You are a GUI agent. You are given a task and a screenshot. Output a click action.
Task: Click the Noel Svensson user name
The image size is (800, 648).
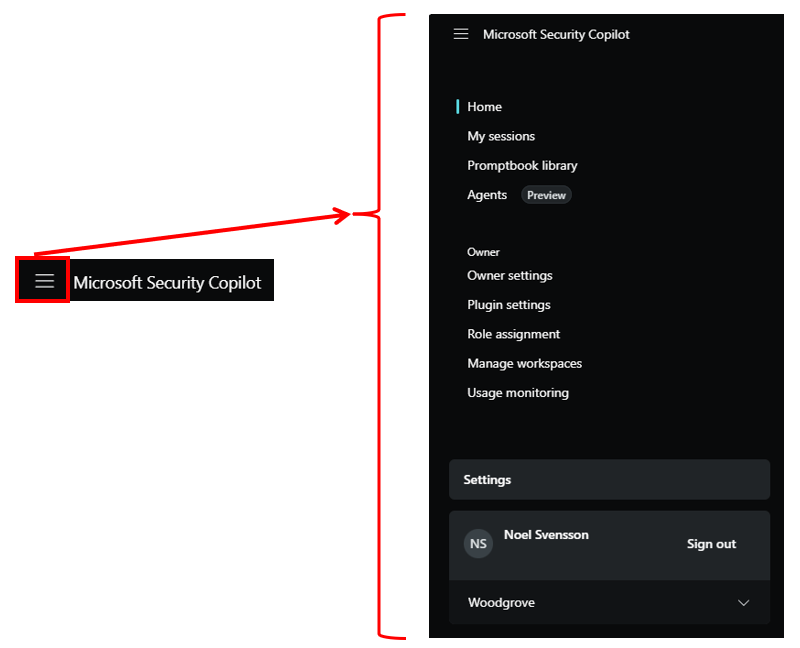pyautogui.click(x=546, y=535)
